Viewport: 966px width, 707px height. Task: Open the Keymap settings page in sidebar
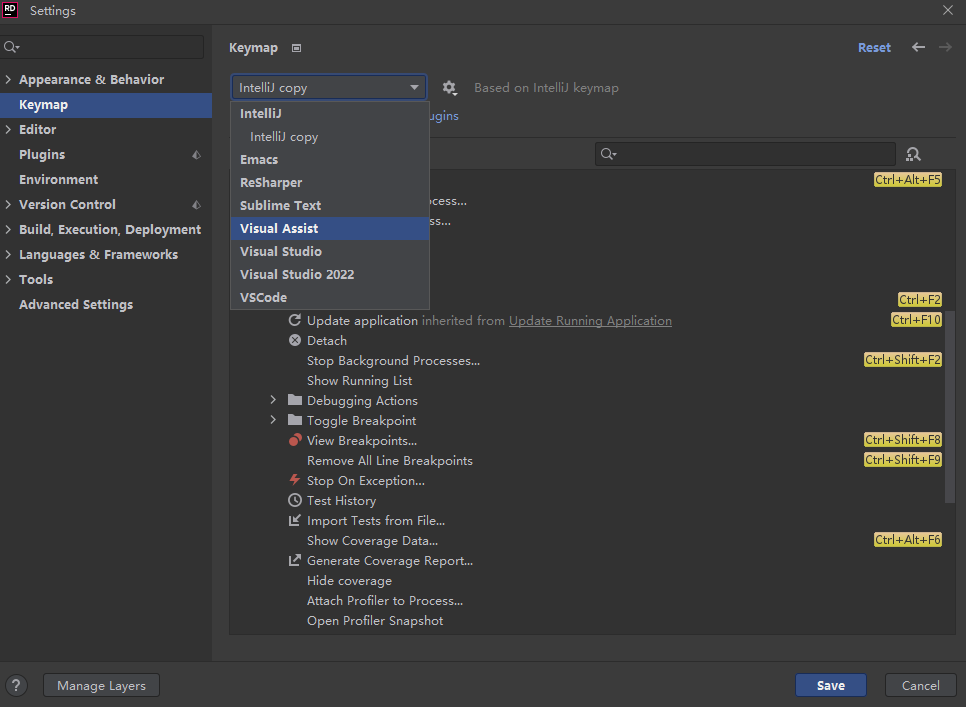(106, 105)
